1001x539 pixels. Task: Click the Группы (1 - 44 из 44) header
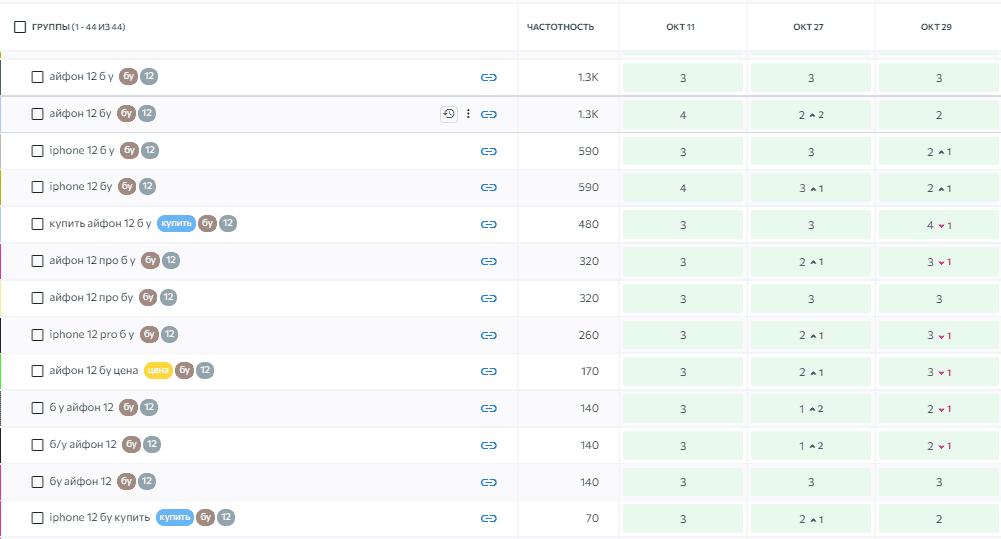point(79,27)
